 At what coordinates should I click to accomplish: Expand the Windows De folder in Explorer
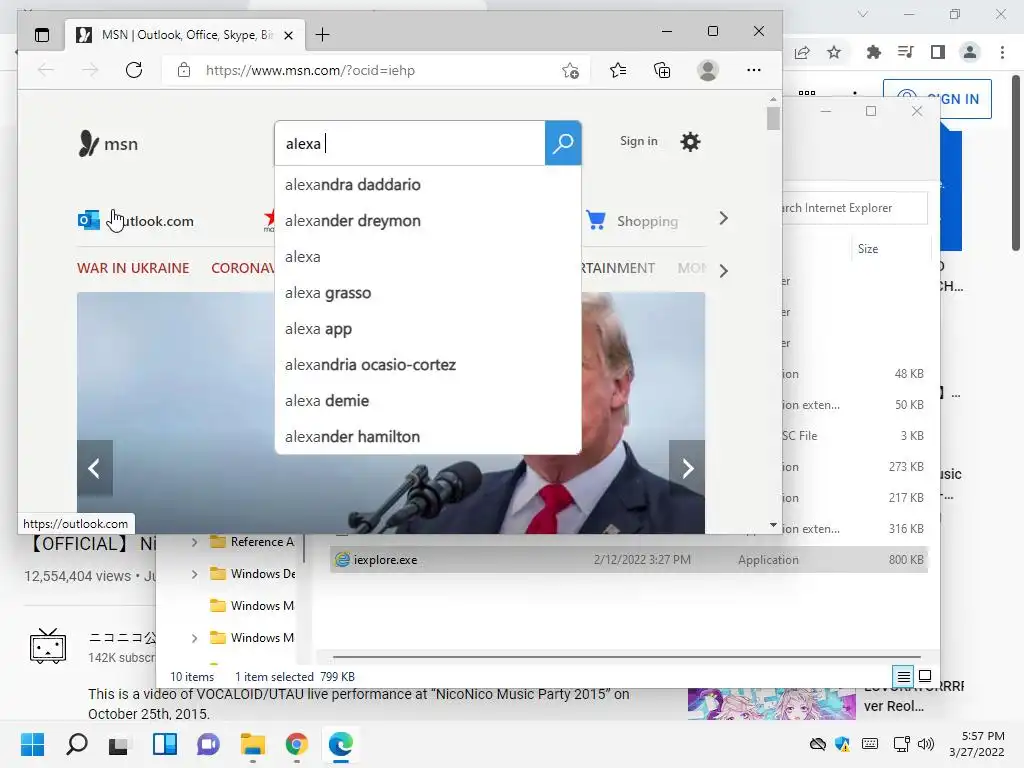pyautogui.click(x=194, y=574)
